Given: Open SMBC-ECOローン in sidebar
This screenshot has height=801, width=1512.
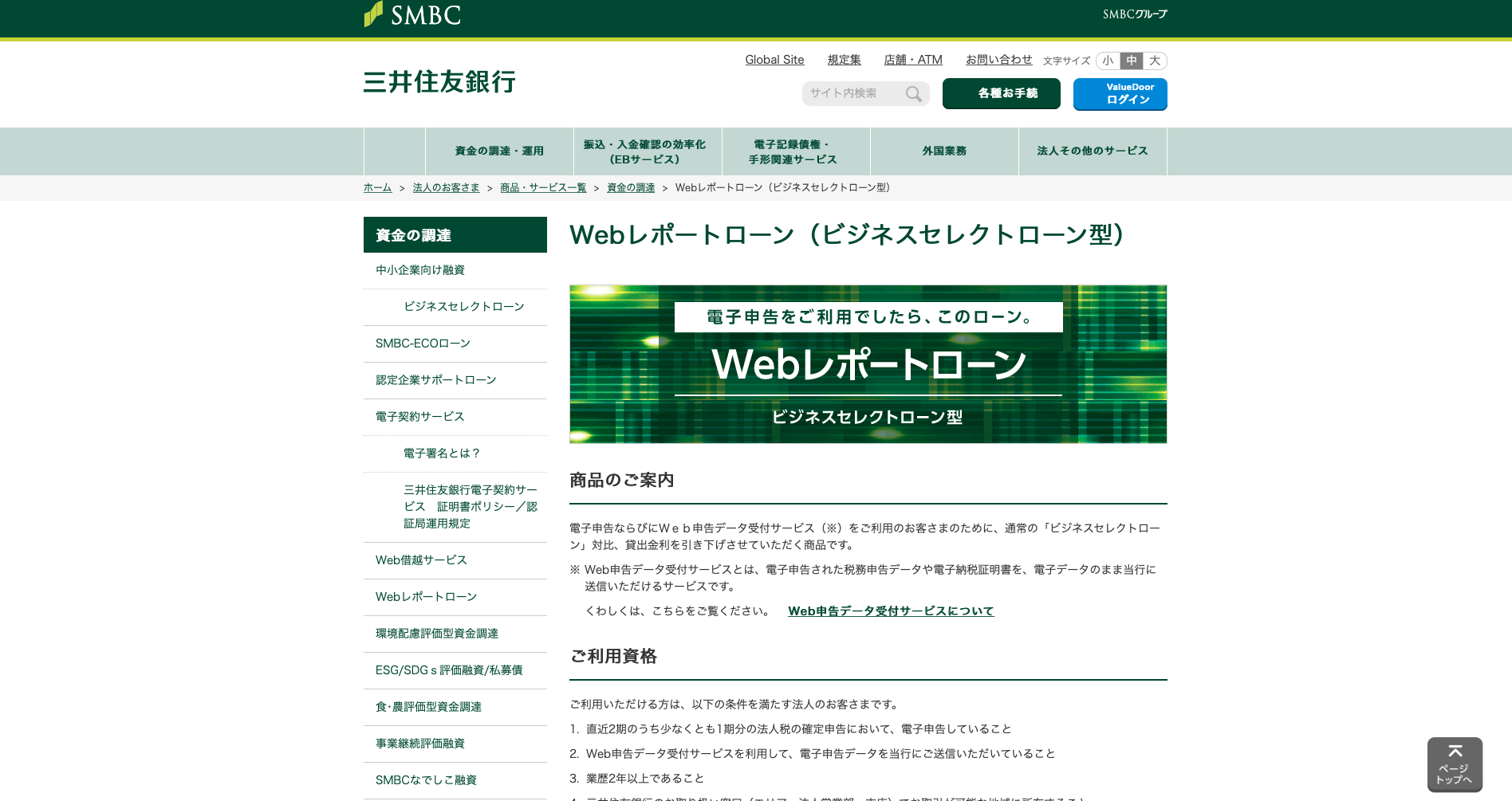Looking at the screenshot, I should tap(455, 344).
